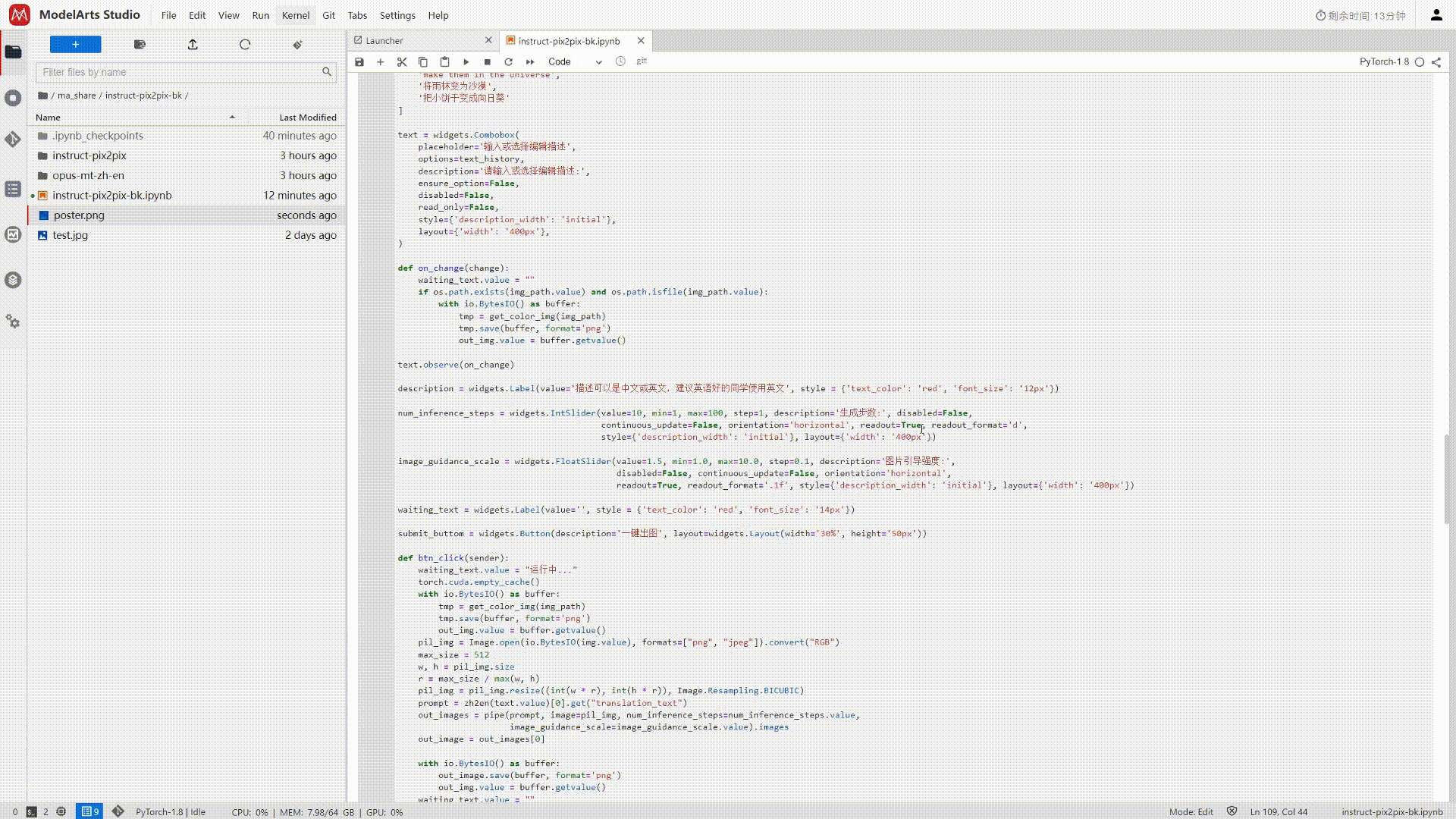Cut the selected cell with scissors icon
This screenshot has height=819, width=1456.
tap(402, 62)
